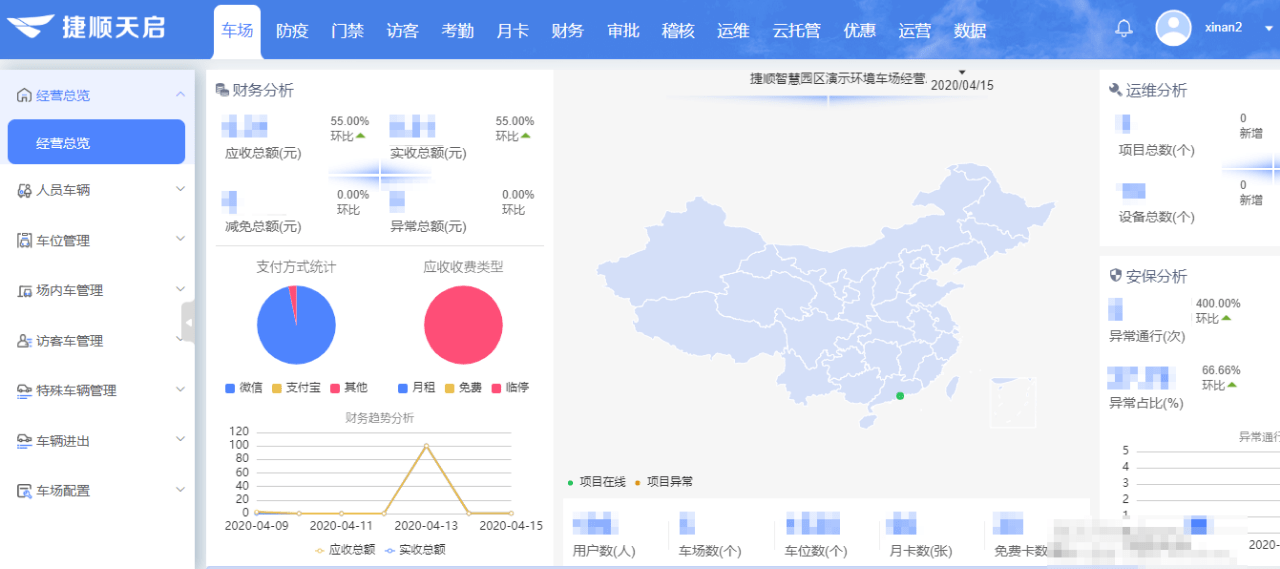Open dropdown arrow above date 2020/04/15

[x=962, y=72]
